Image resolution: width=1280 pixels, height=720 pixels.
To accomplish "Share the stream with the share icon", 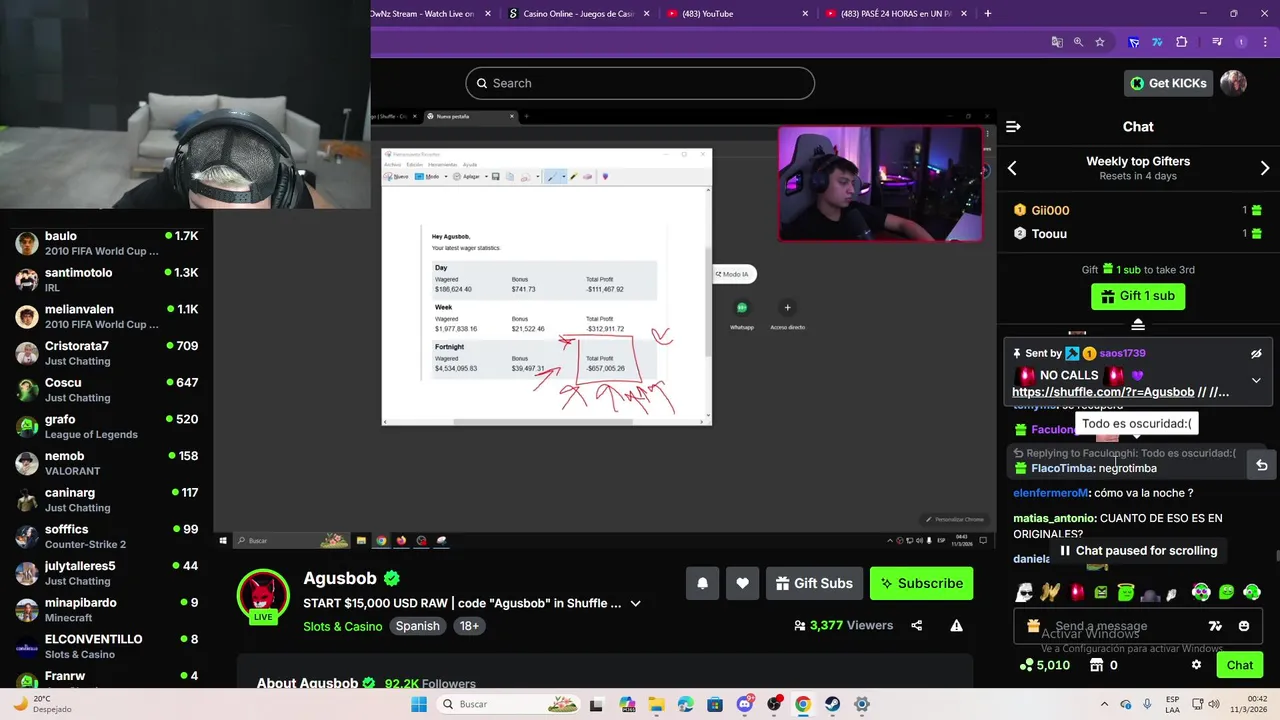I will (x=916, y=626).
